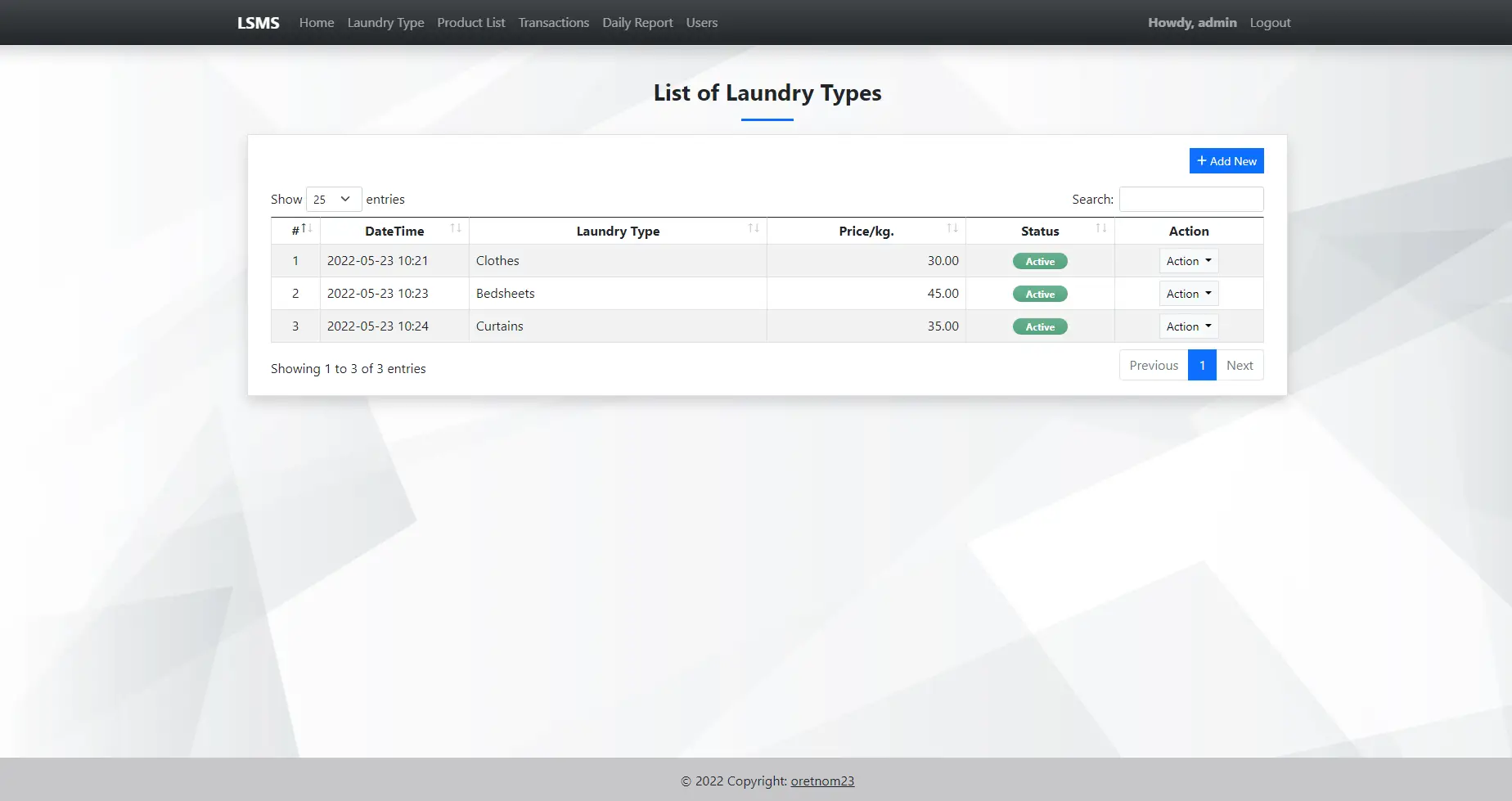The image size is (1512, 801).
Task: Sort by Price/kg. column arrows
Action: tap(952, 228)
